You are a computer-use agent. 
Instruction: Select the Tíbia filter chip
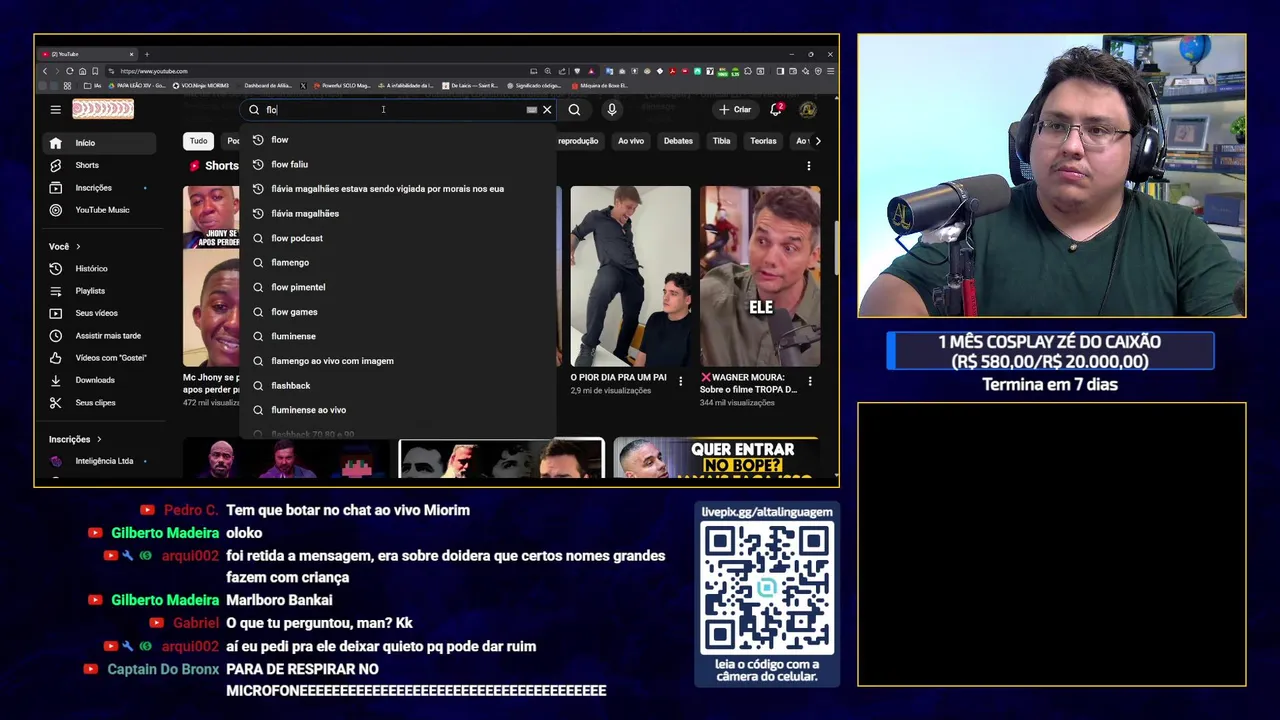click(721, 141)
